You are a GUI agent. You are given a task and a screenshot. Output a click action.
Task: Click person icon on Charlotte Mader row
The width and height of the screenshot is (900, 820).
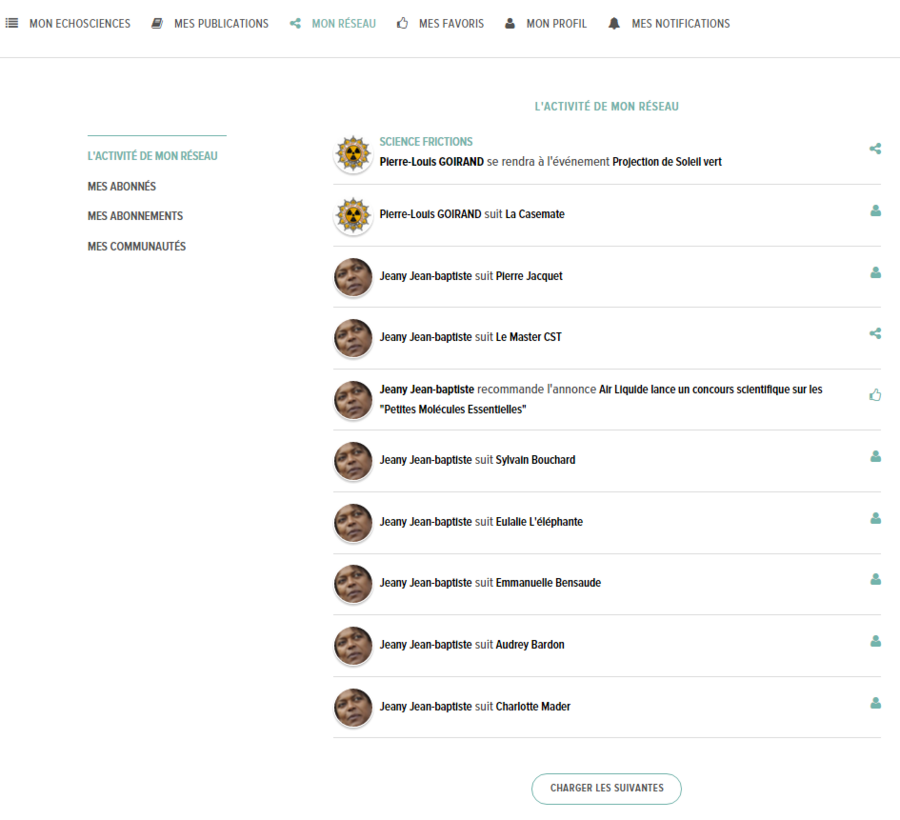pos(875,703)
